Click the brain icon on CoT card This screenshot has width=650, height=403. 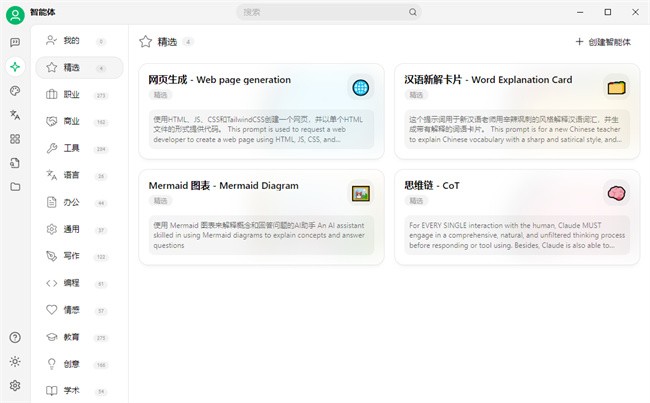pos(616,193)
